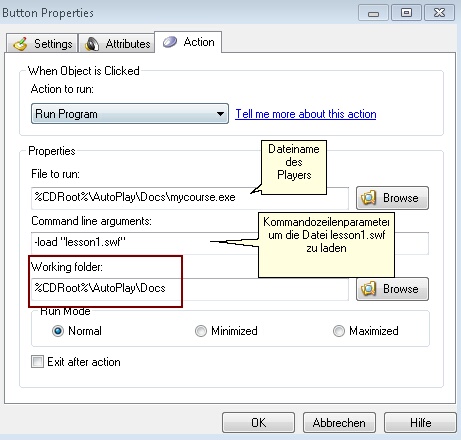Click folder icon on Working folder Browse
This screenshot has height=440, width=461.
[369, 289]
